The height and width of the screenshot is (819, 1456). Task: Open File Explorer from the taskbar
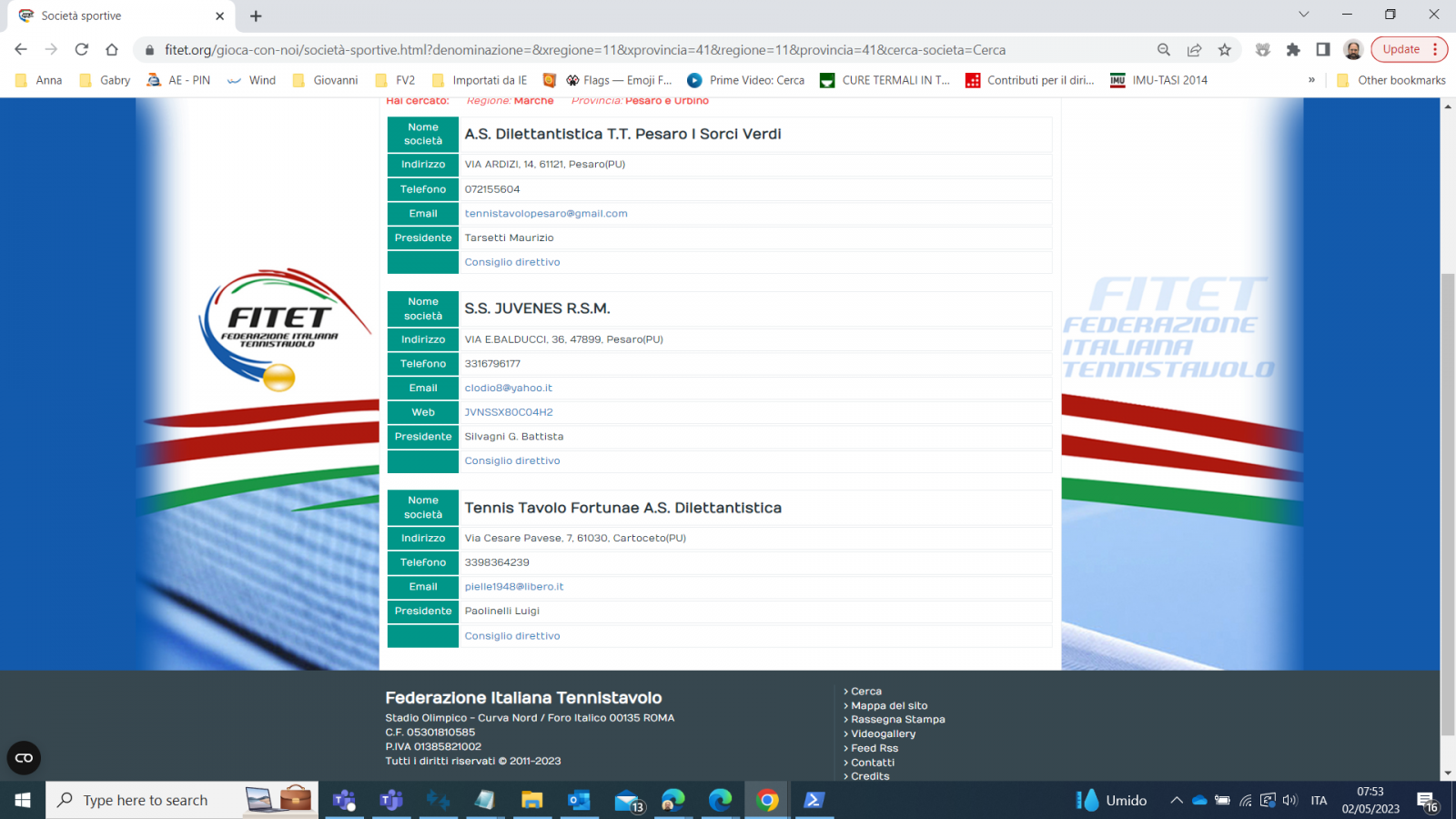point(531,800)
